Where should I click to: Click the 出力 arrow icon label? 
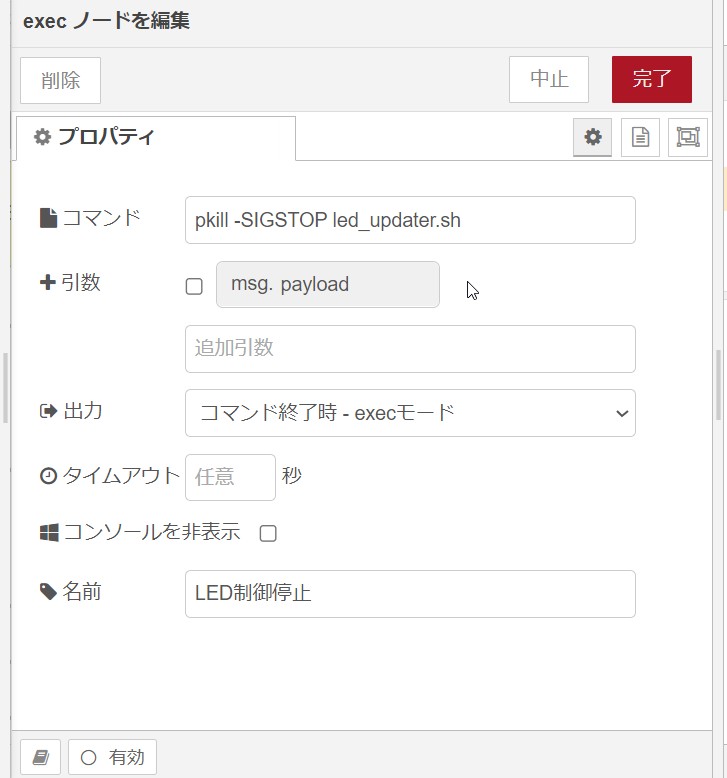click(x=48, y=411)
